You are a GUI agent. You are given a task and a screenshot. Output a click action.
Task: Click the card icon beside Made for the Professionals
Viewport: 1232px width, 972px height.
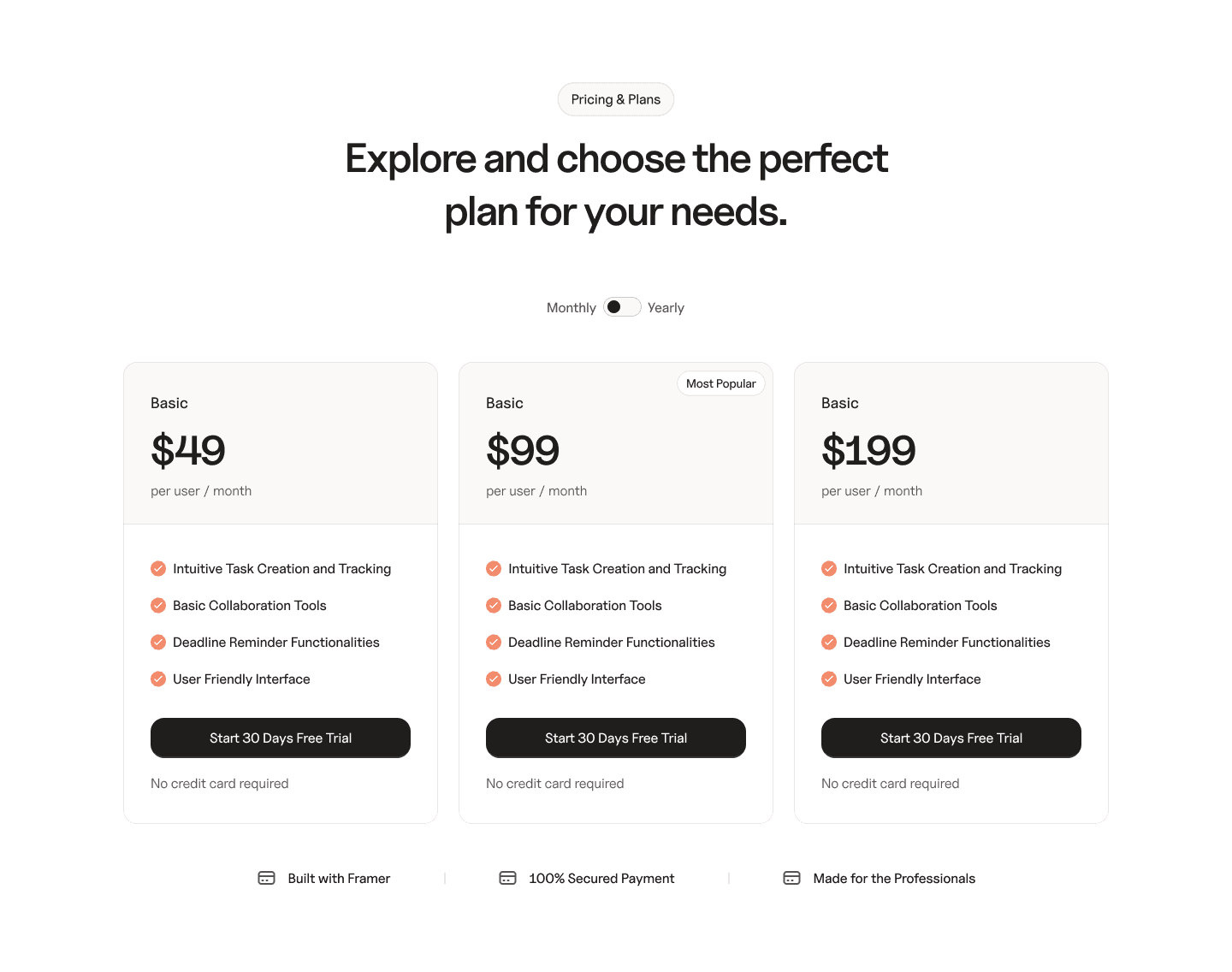(791, 878)
